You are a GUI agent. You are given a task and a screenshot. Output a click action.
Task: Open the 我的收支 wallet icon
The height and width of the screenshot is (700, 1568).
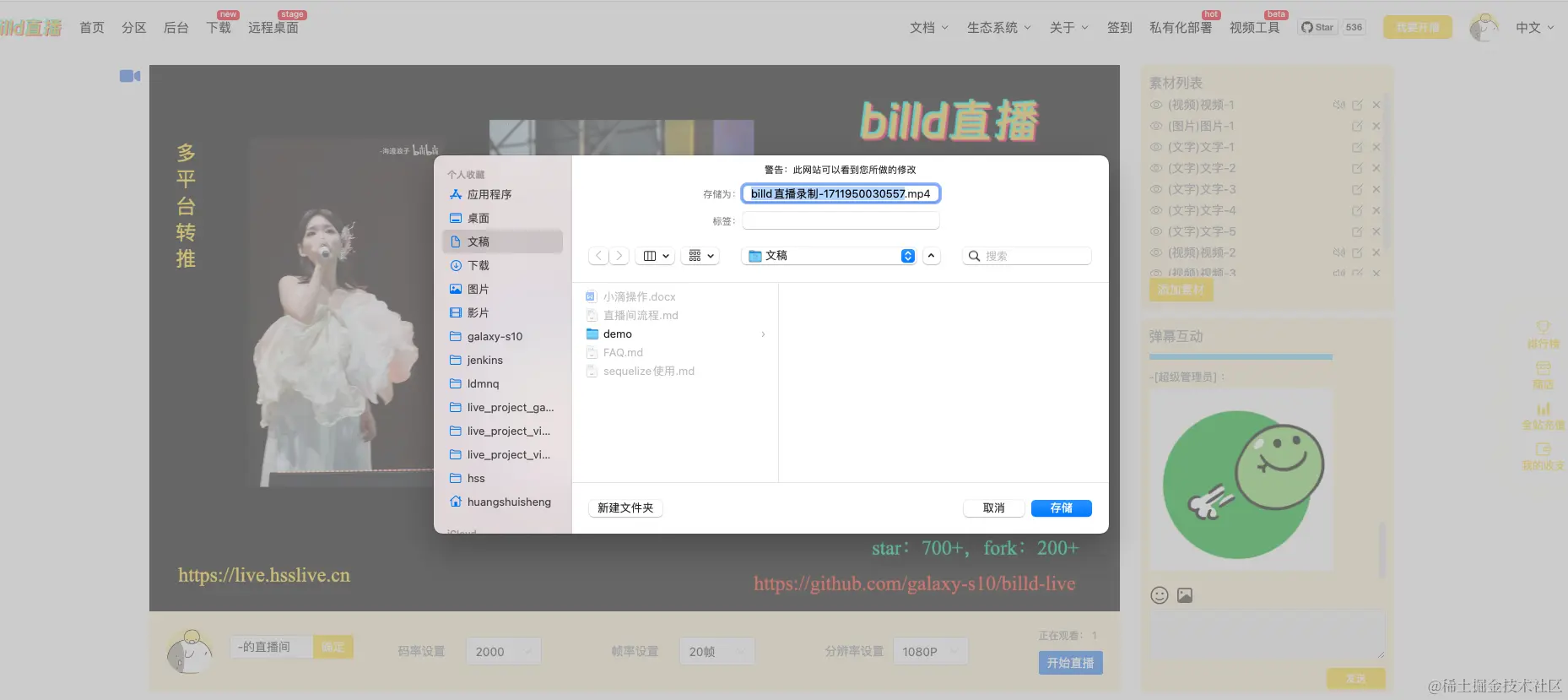pos(1543,449)
